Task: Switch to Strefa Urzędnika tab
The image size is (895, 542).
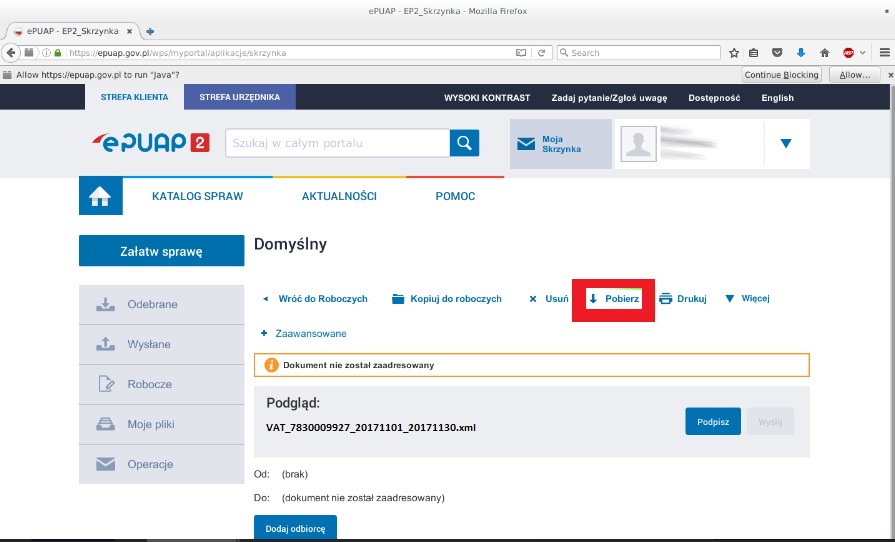Action: pos(239,97)
